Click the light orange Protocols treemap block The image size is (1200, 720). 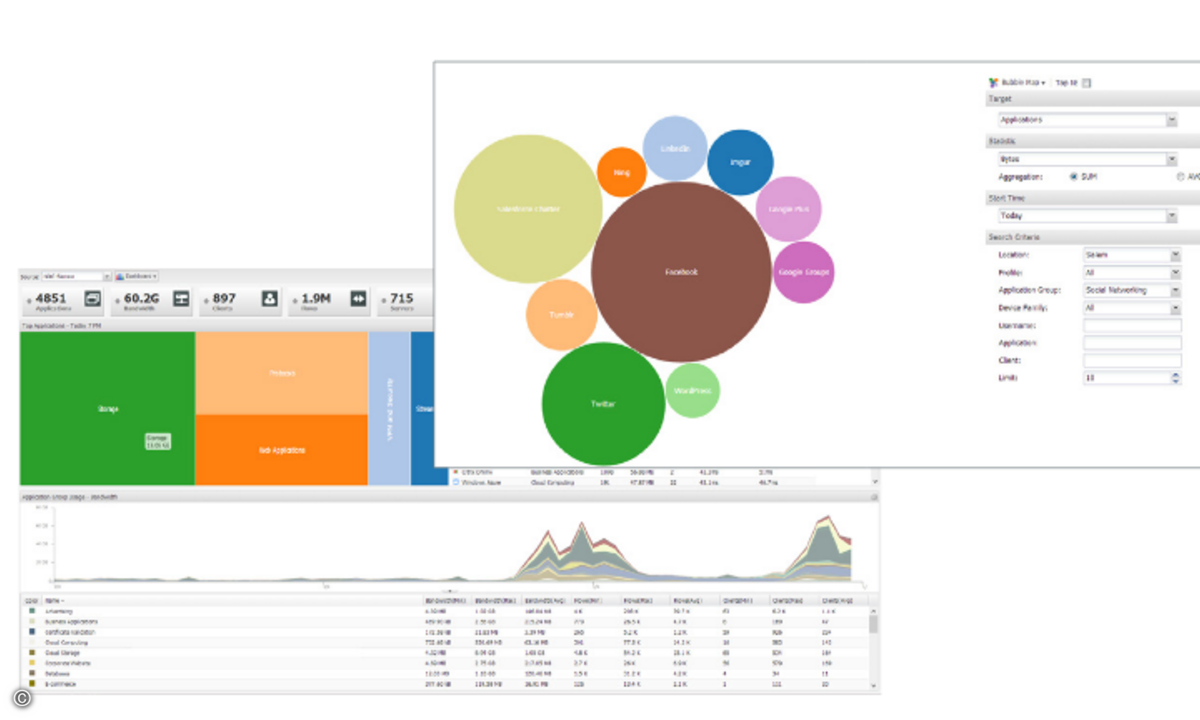pos(281,373)
